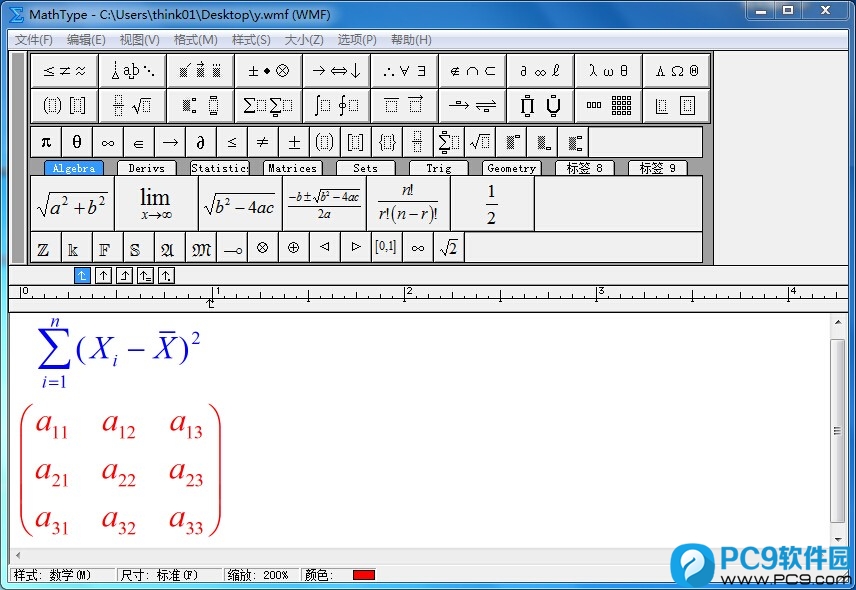Open the 编辑(E) menu
The image size is (856, 590).
[86, 40]
